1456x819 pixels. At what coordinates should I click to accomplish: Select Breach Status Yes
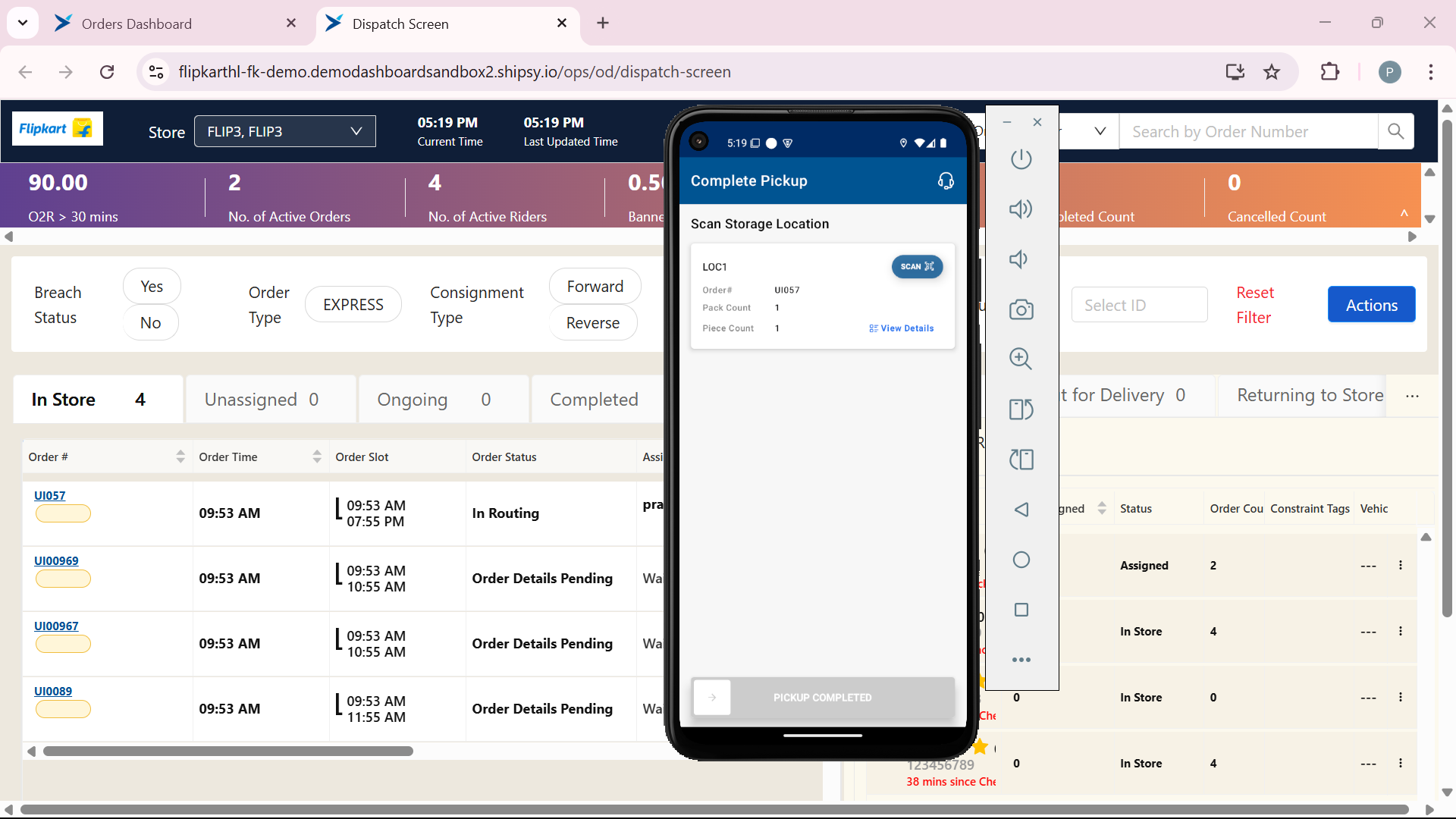click(x=152, y=287)
